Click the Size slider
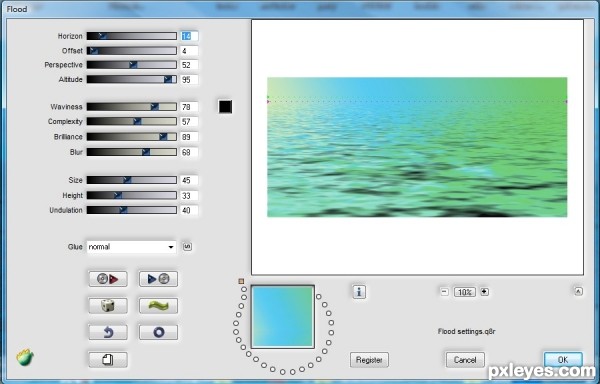 [x=132, y=180]
